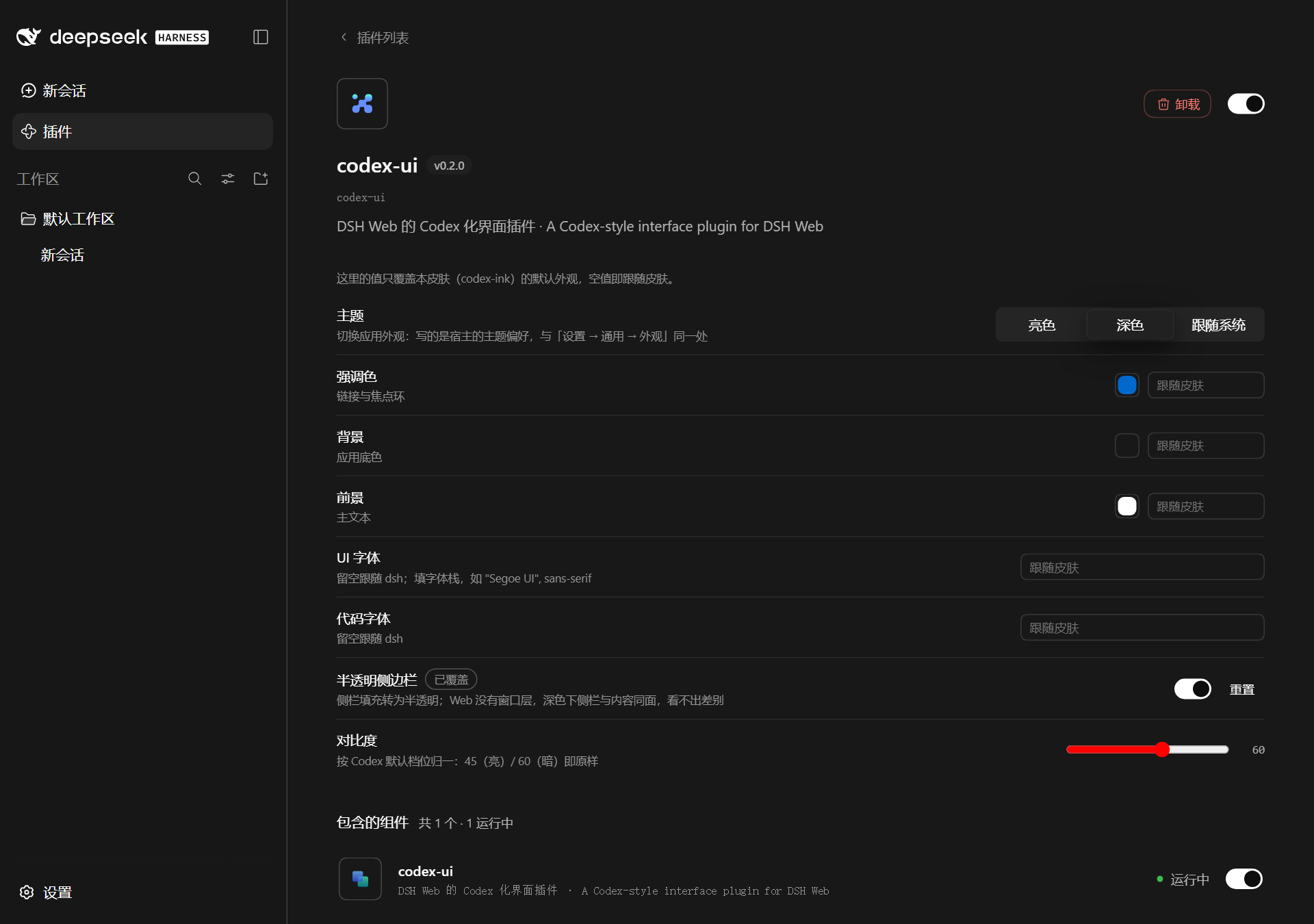Click the 对比度 slider track

1148,750
